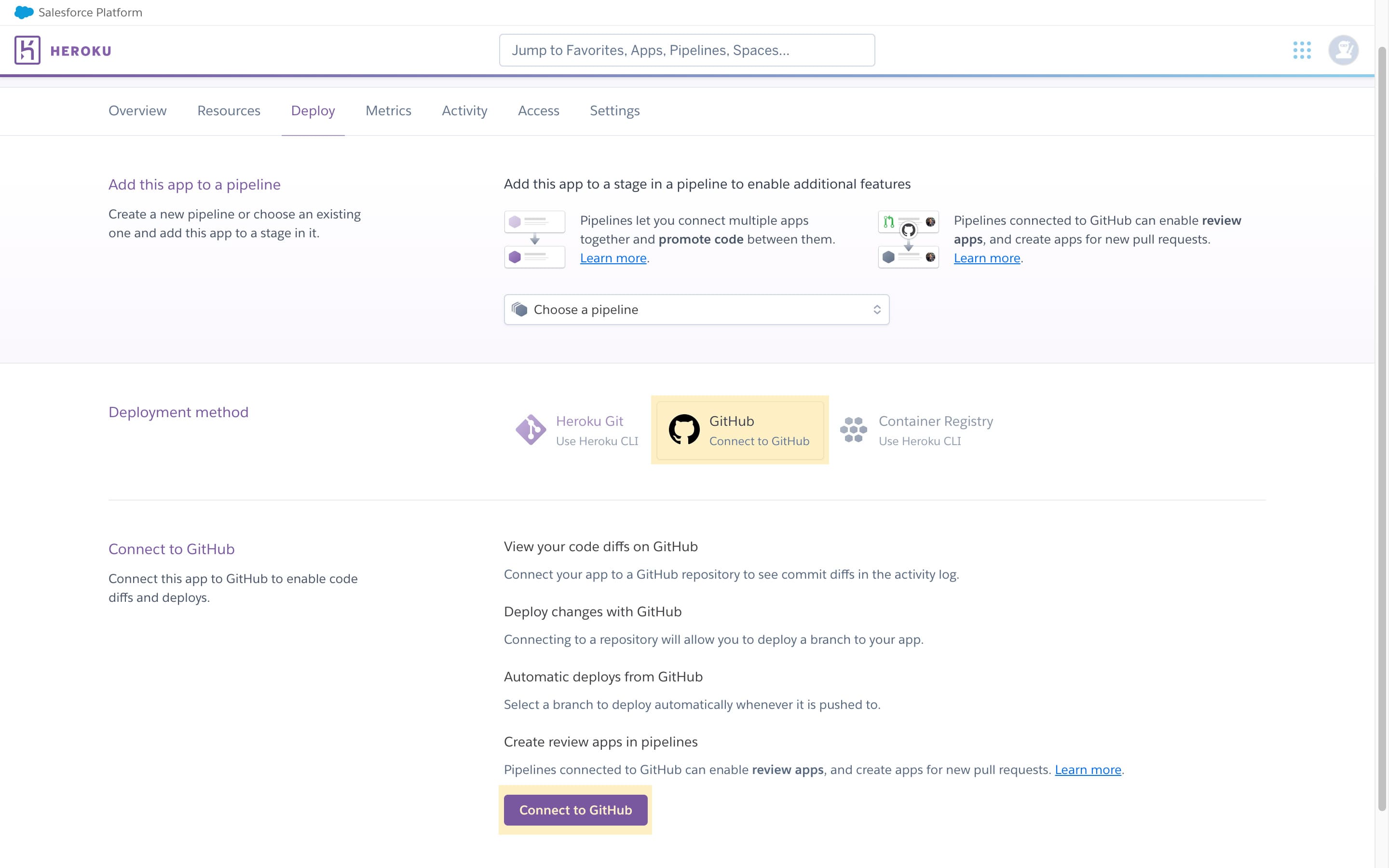
Task: Focus the Jump to Favorites search field
Action: click(x=686, y=51)
